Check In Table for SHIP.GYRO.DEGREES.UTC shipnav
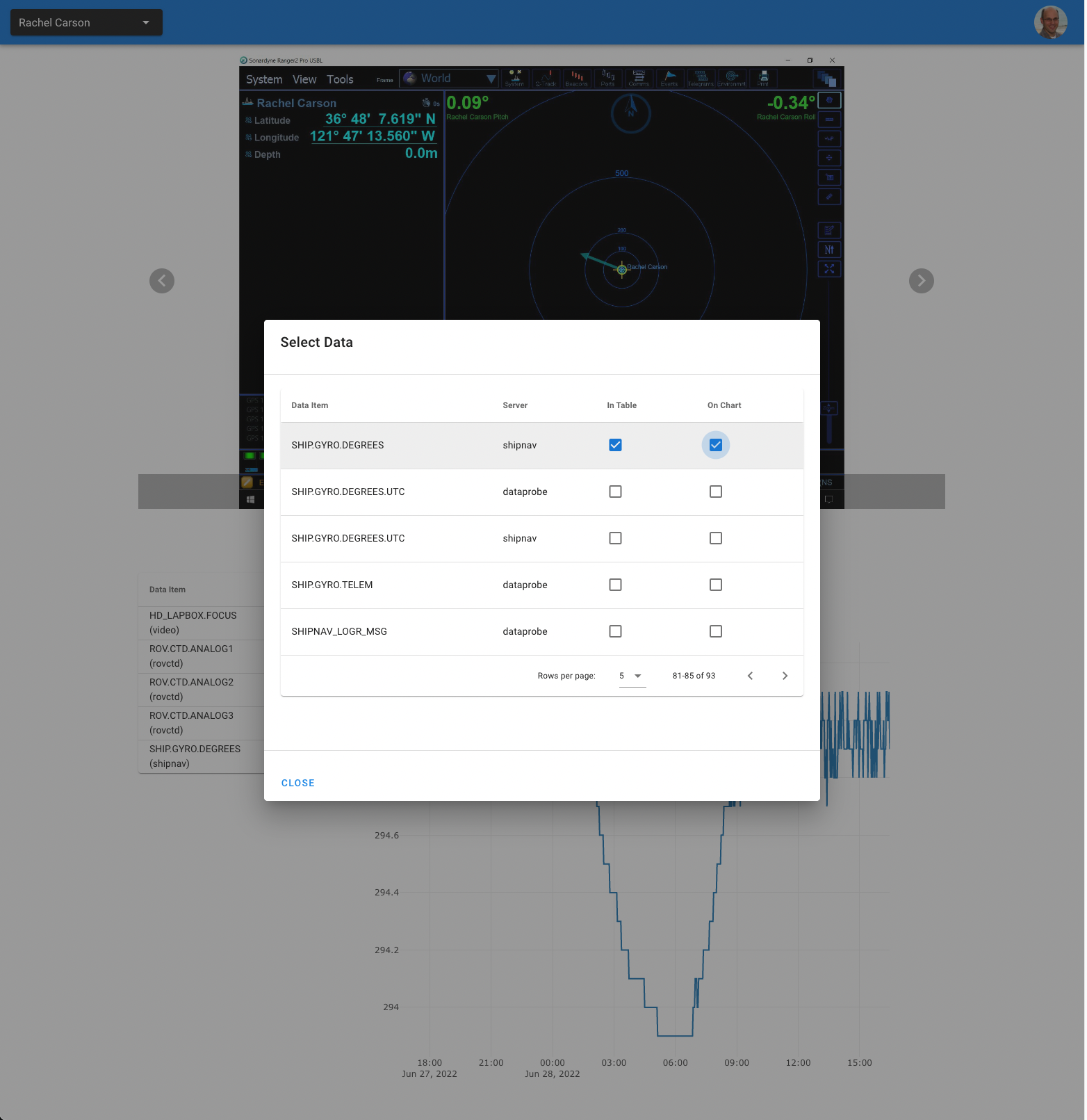The image size is (1087, 1120). (615, 538)
